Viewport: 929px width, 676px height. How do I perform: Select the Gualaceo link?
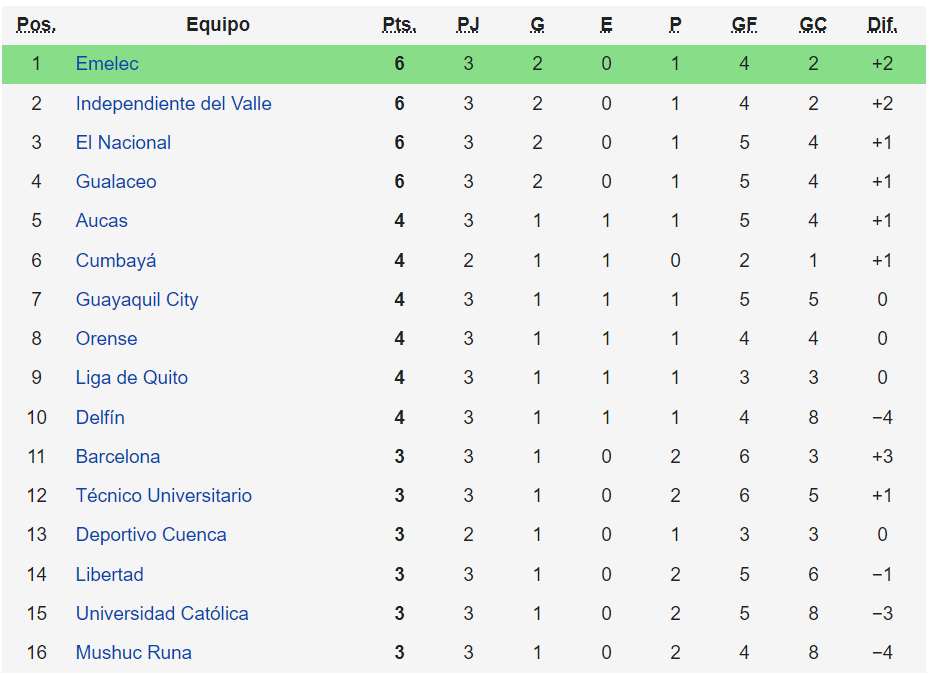tap(116, 182)
